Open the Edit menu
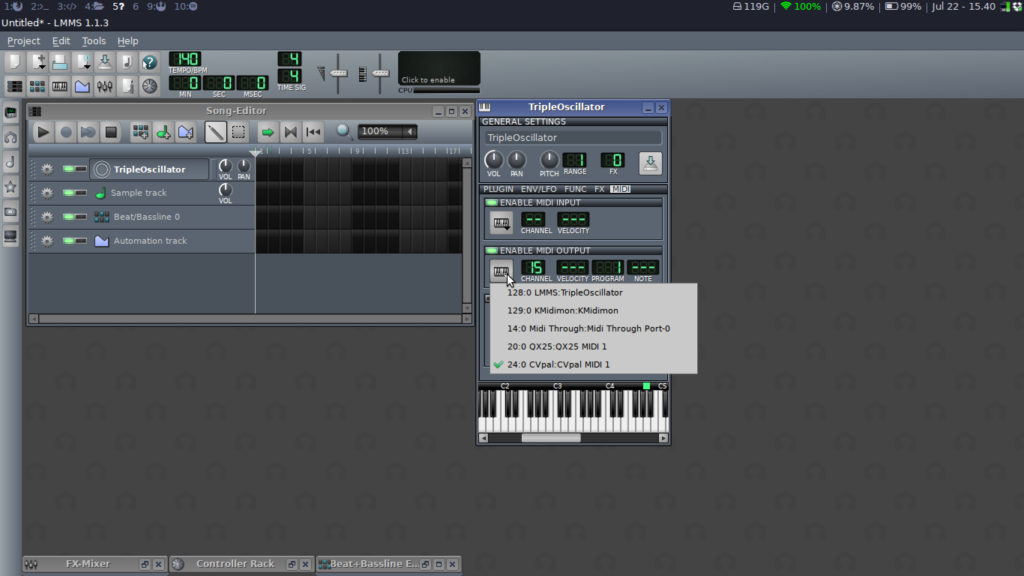This screenshot has width=1024, height=576. pos(61,41)
